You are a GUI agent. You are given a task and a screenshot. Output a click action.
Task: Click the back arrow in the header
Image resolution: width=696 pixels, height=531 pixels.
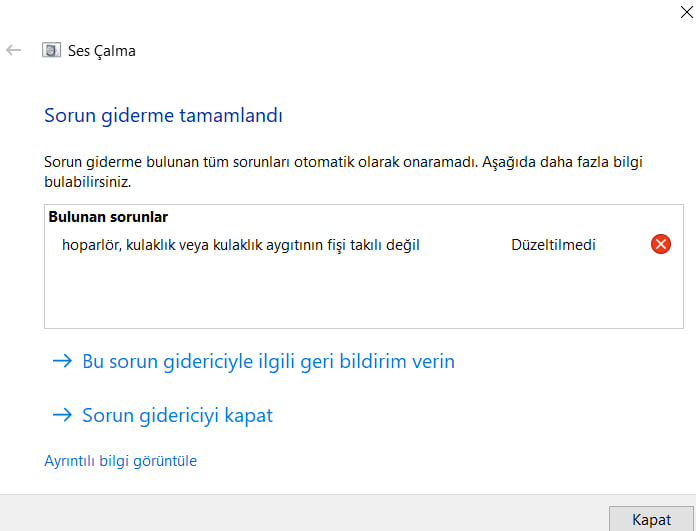click(14, 50)
